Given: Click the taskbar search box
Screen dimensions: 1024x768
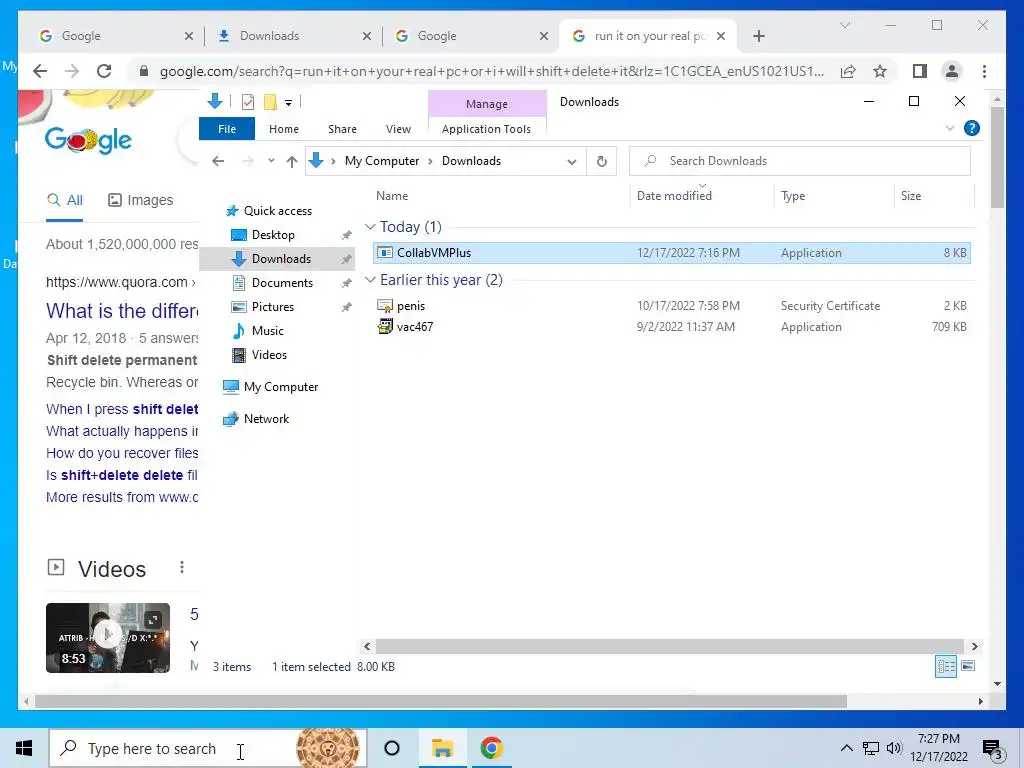Looking at the screenshot, I should [x=208, y=748].
